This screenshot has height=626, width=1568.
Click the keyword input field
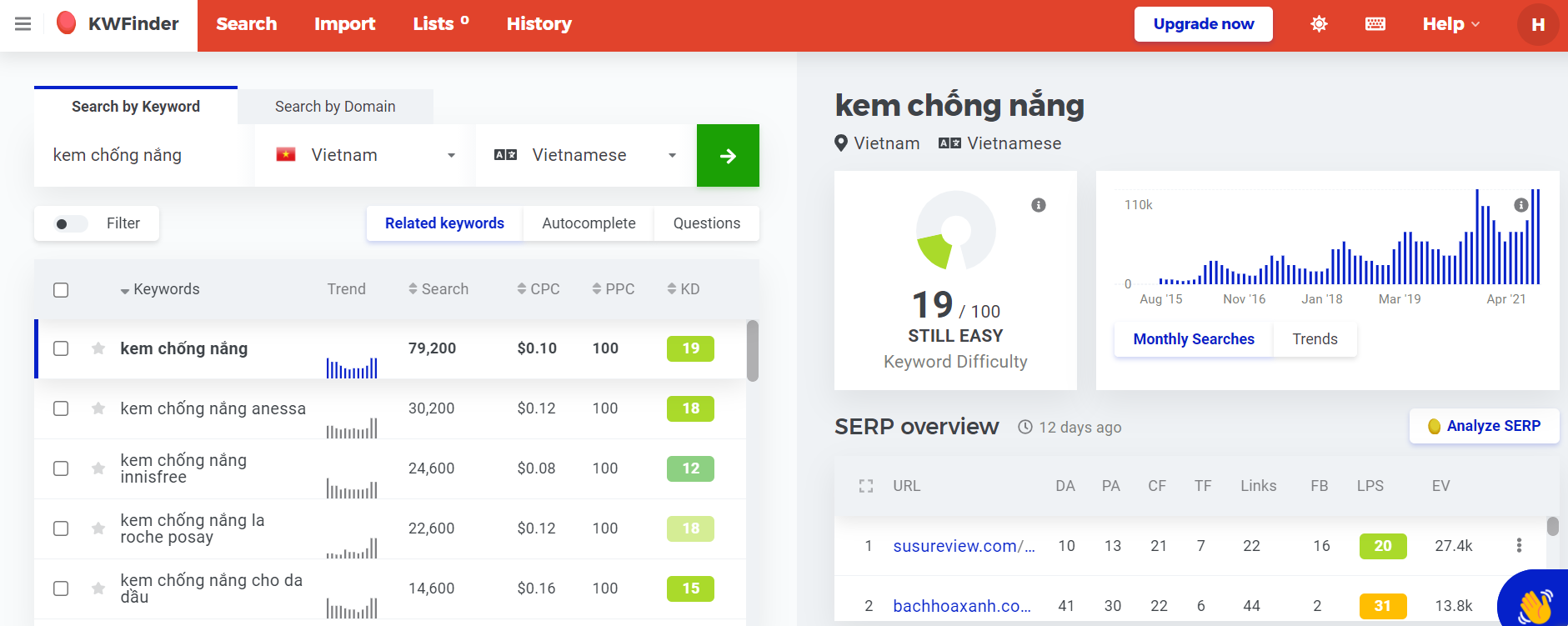tap(143, 156)
